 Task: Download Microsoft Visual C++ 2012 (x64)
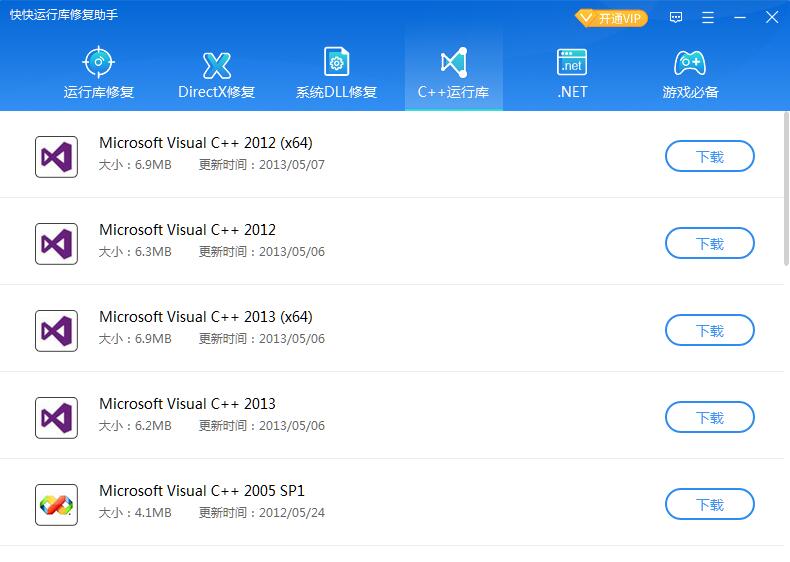[710, 156]
